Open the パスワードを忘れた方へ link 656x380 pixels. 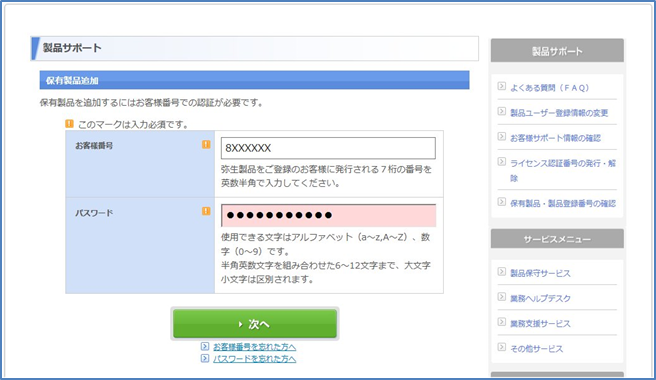coord(254,359)
